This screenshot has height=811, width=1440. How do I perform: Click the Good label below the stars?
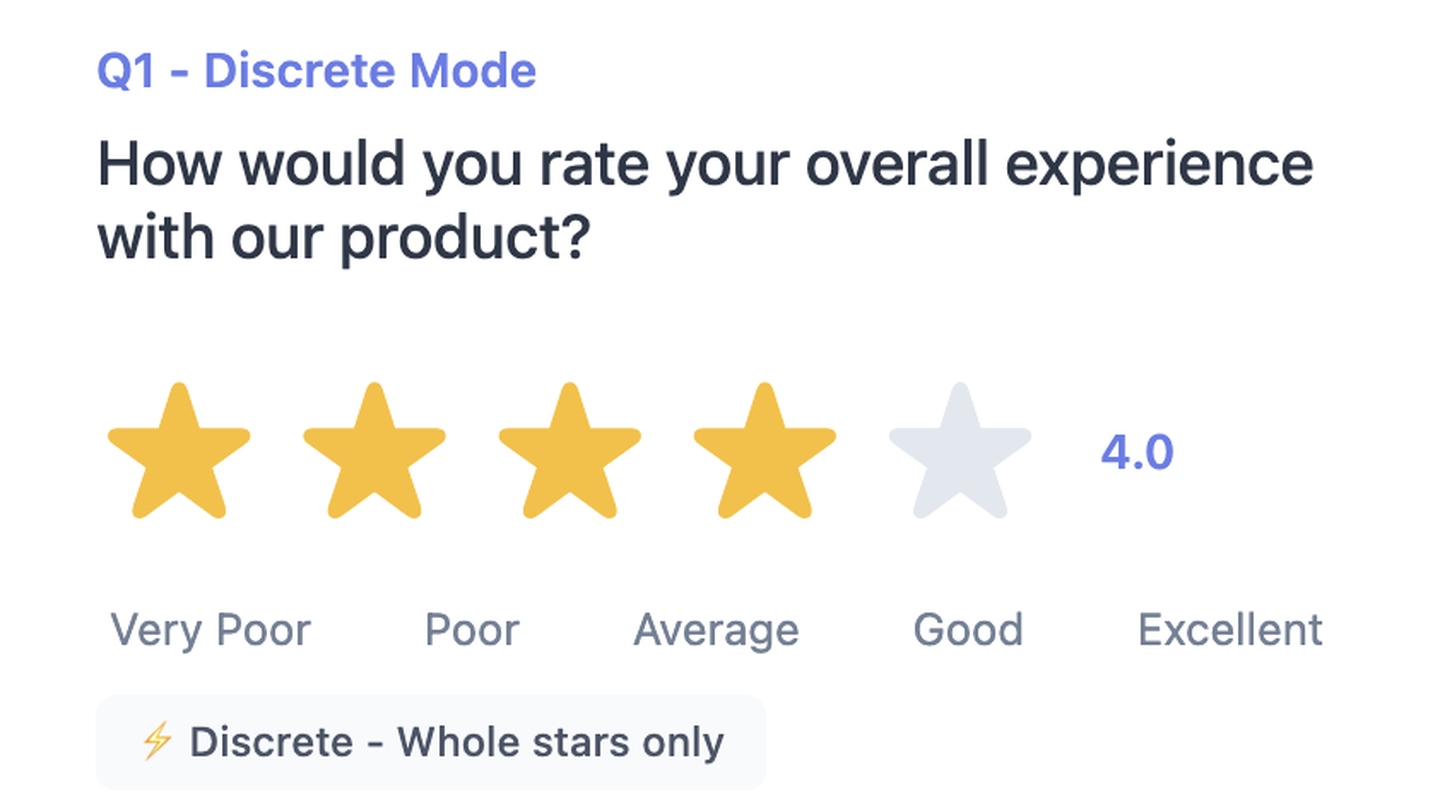968,630
